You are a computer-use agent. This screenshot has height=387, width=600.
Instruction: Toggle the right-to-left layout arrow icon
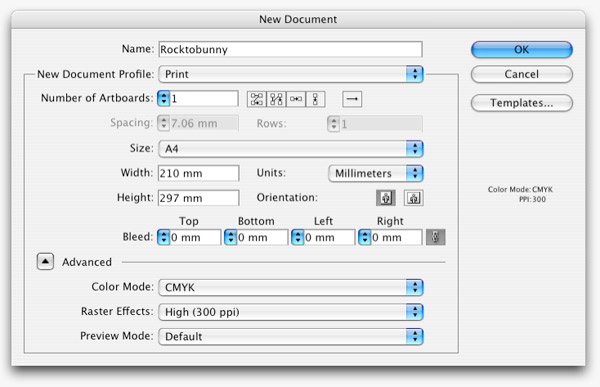352,99
